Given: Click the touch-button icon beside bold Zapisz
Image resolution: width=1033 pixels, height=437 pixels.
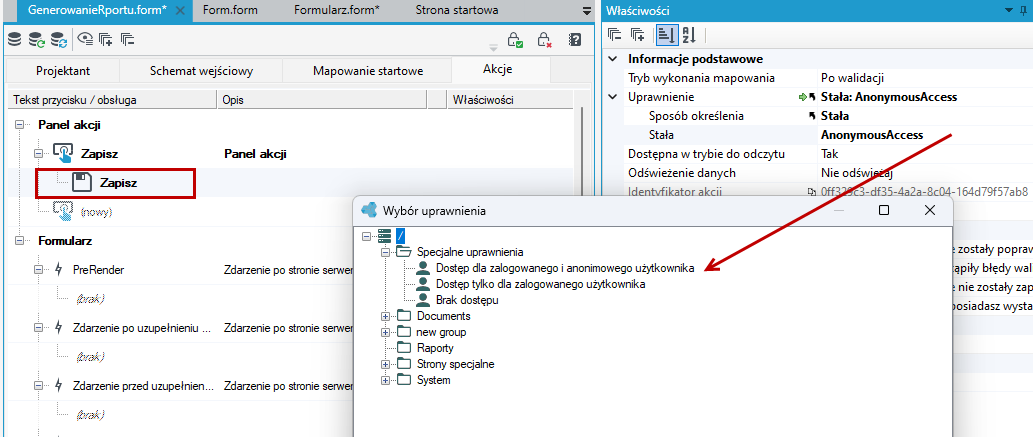Looking at the screenshot, I should tap(62, 154).
